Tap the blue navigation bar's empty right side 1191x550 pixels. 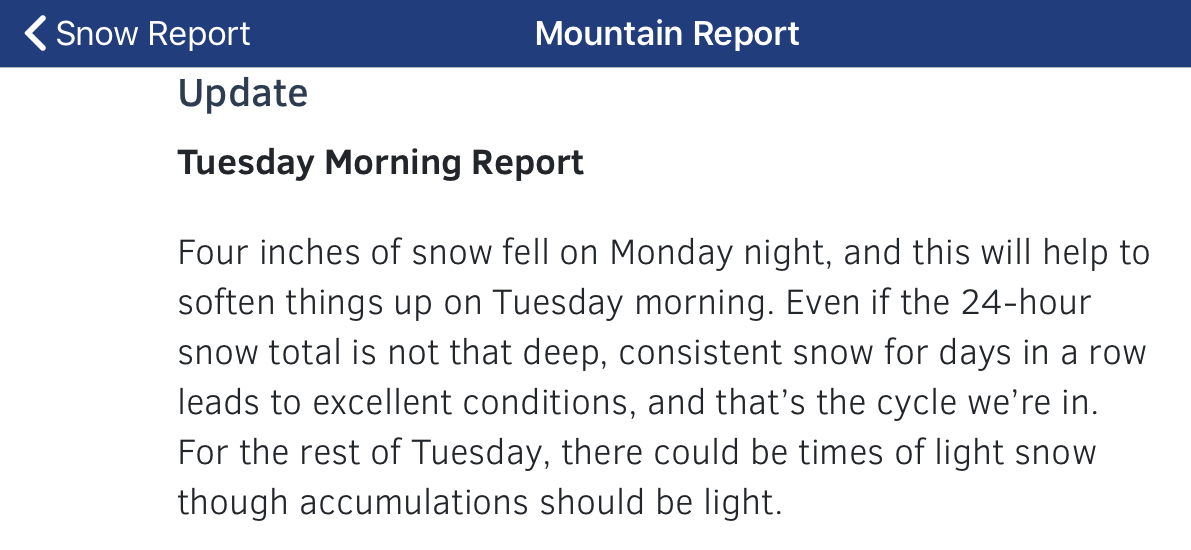pyautogui.click(x=995, y=34)
